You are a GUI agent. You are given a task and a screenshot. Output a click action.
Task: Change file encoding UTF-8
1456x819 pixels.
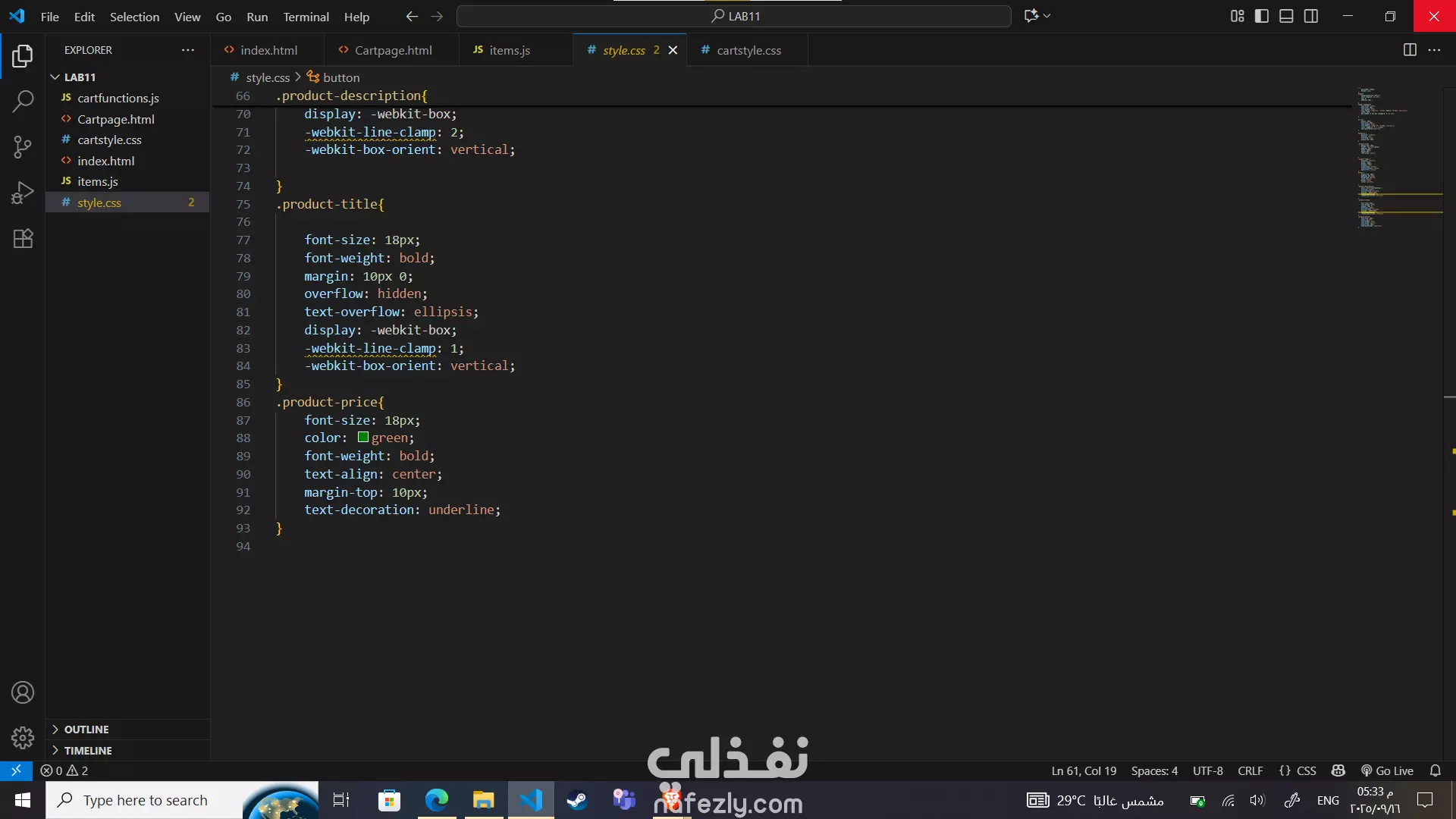(x=1208, y=770)
